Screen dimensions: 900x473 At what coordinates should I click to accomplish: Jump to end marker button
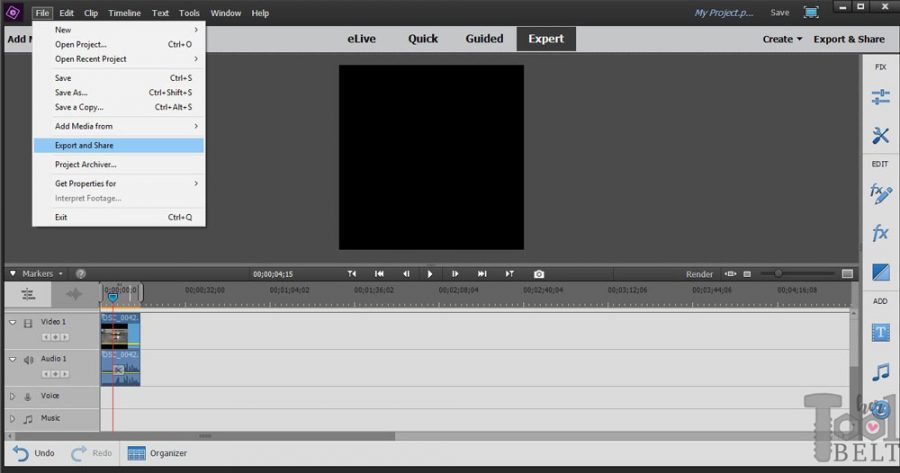(509, 274)
